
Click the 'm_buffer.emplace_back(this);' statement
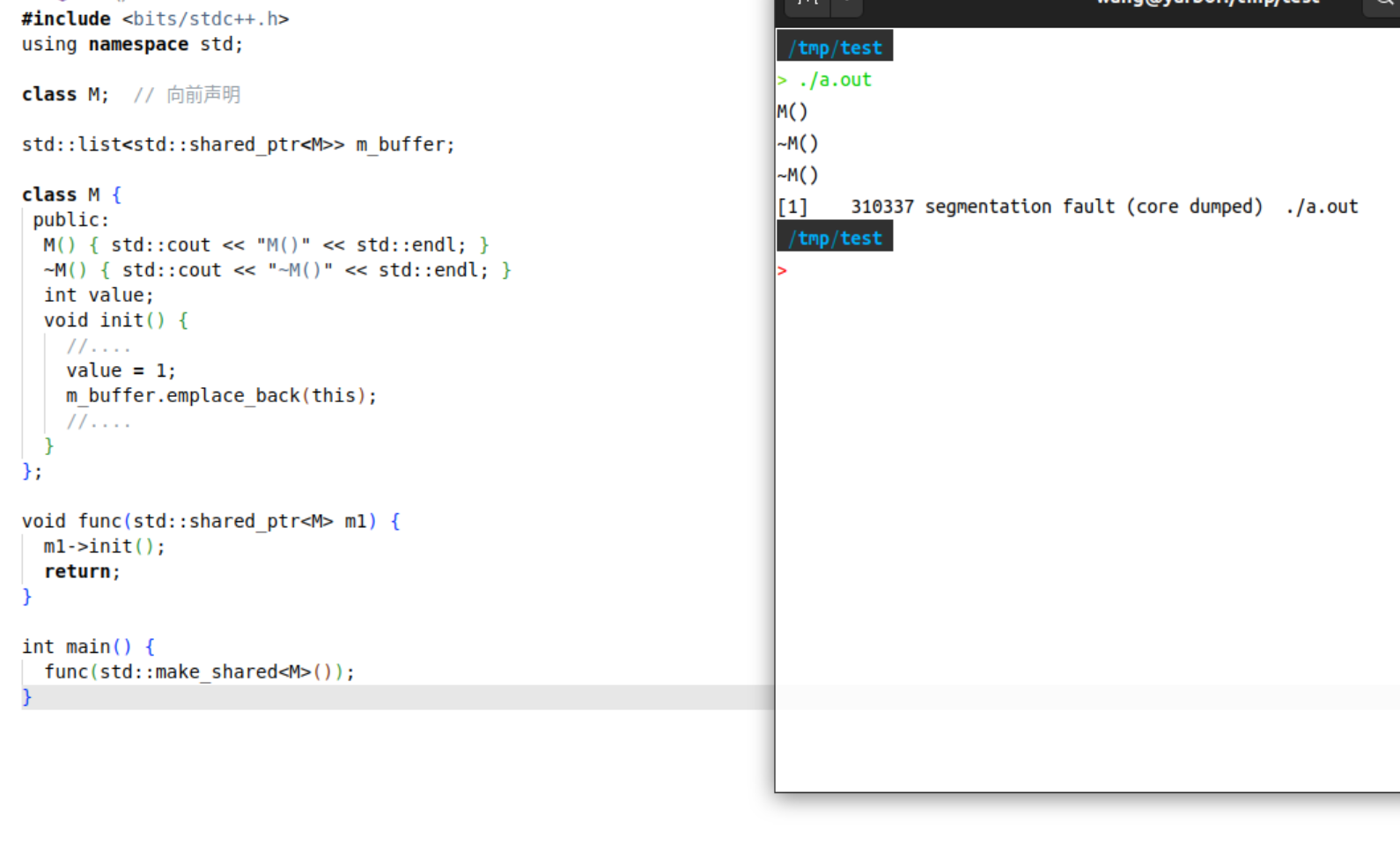click(221, 396)
